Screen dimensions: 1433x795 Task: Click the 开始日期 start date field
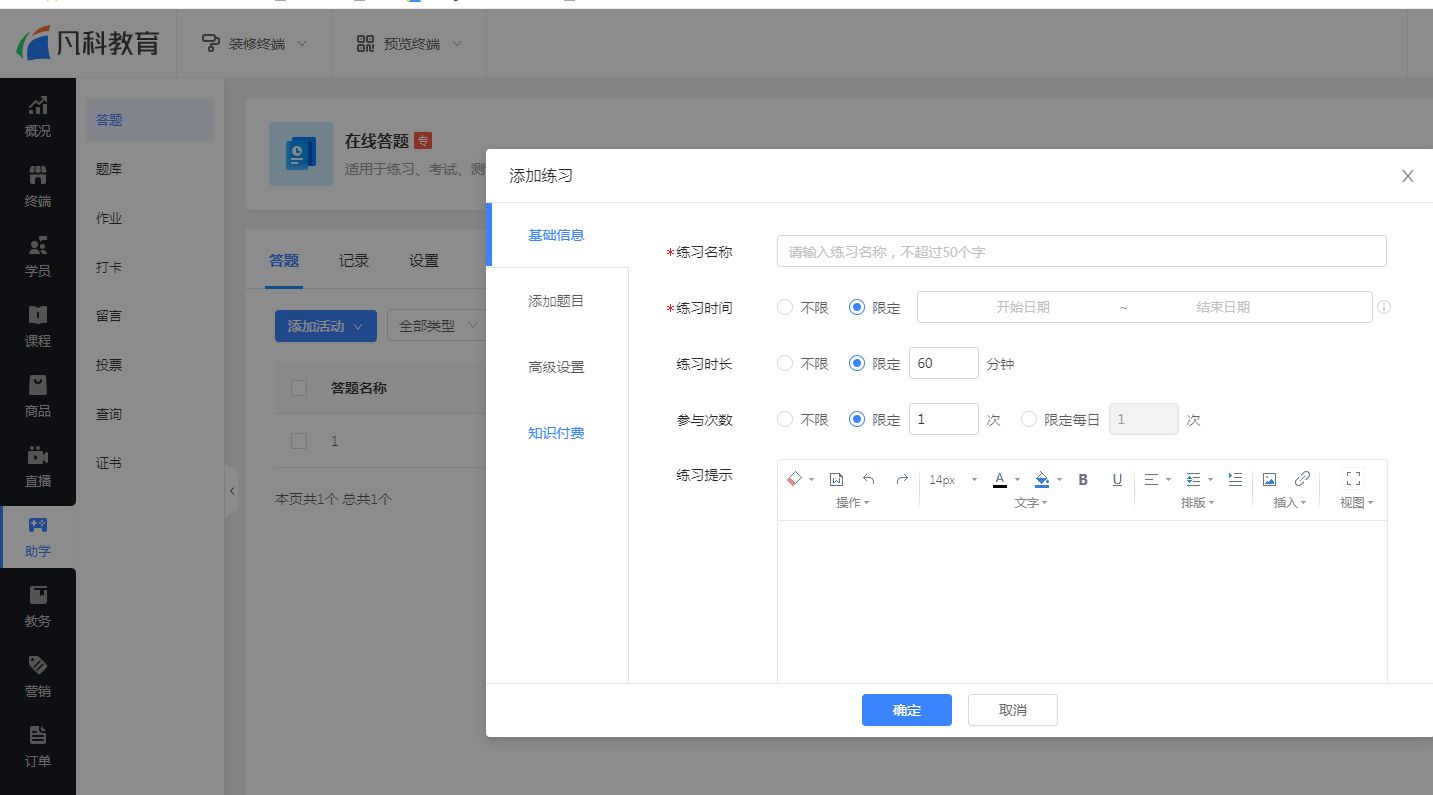click(x=1022, y=307)
